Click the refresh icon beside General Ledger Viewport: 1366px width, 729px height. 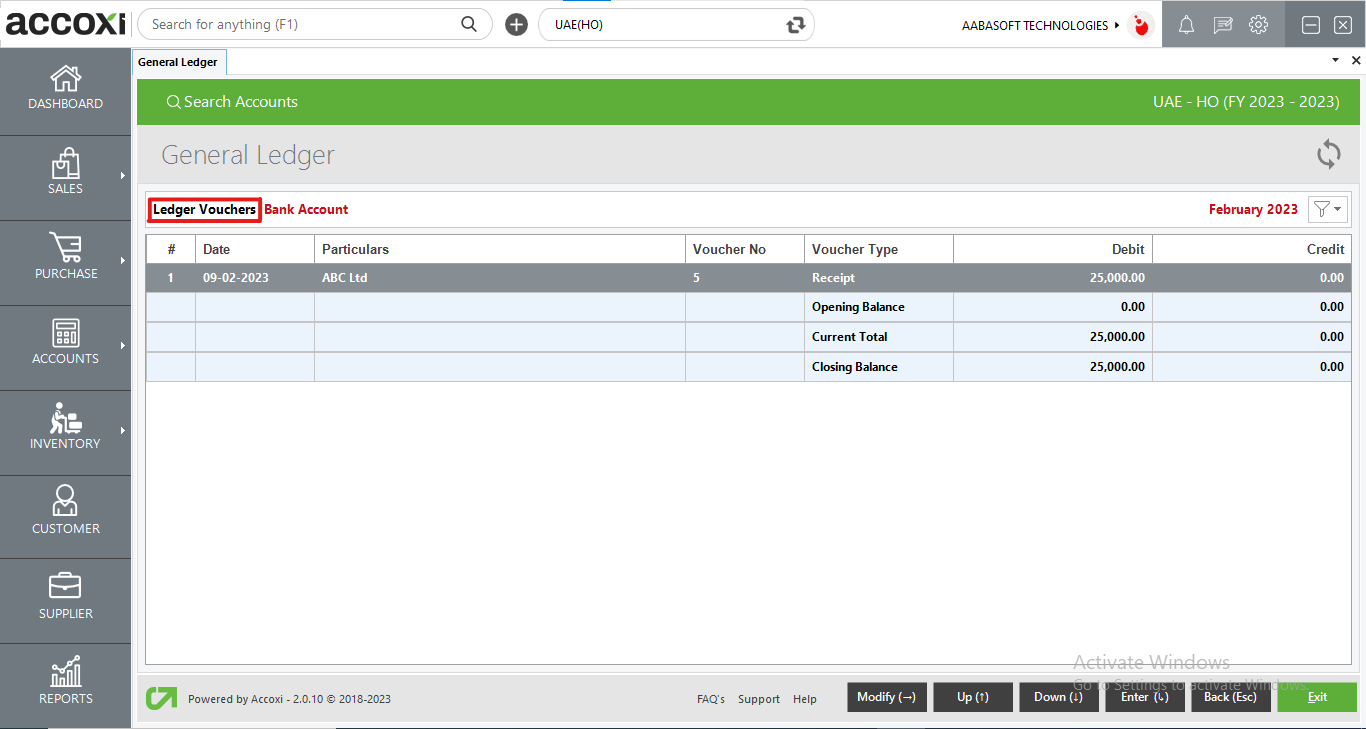click(1328, 155)
